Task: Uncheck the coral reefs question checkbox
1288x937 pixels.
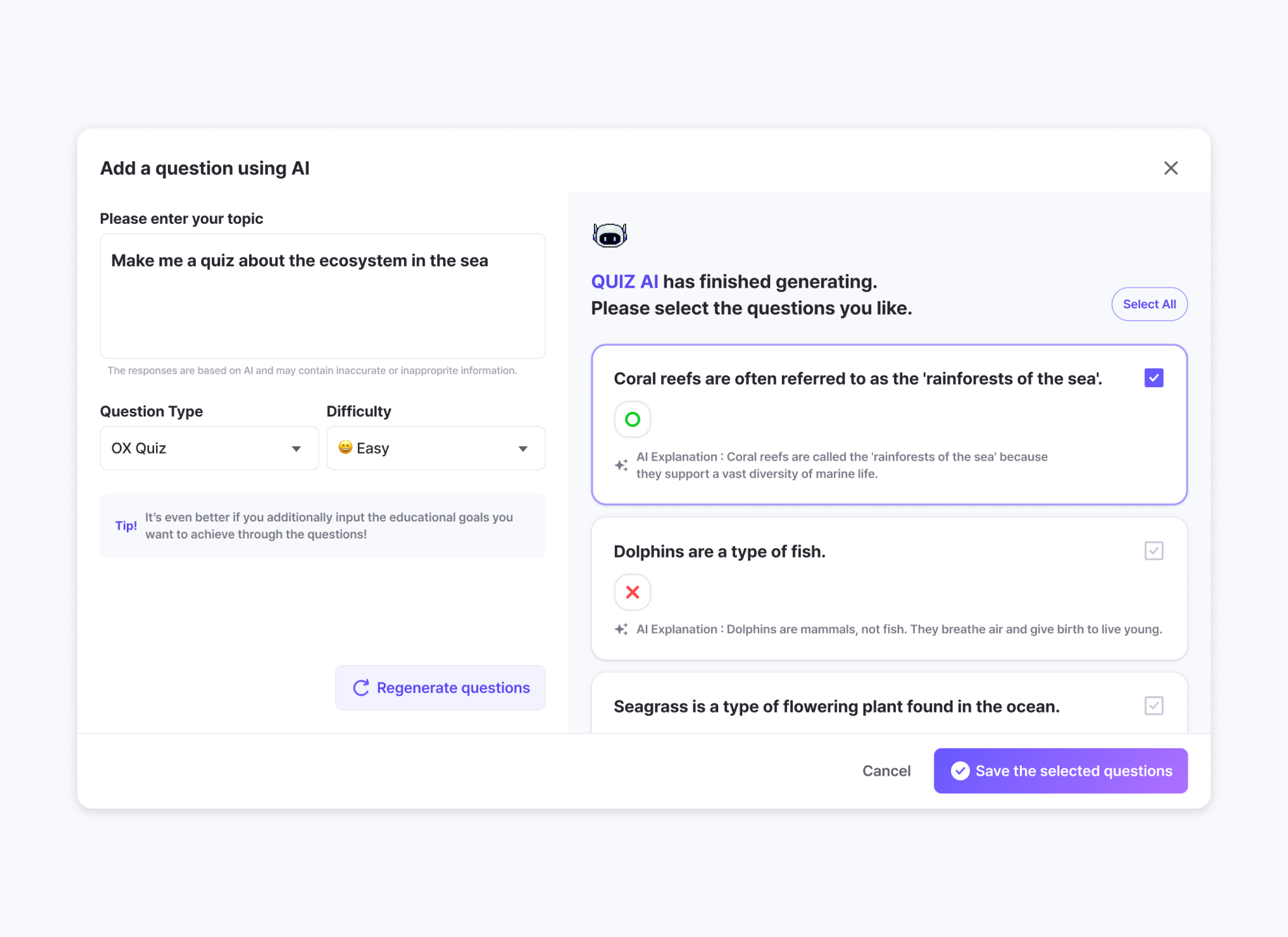Action: click(x=1153, y=378)
